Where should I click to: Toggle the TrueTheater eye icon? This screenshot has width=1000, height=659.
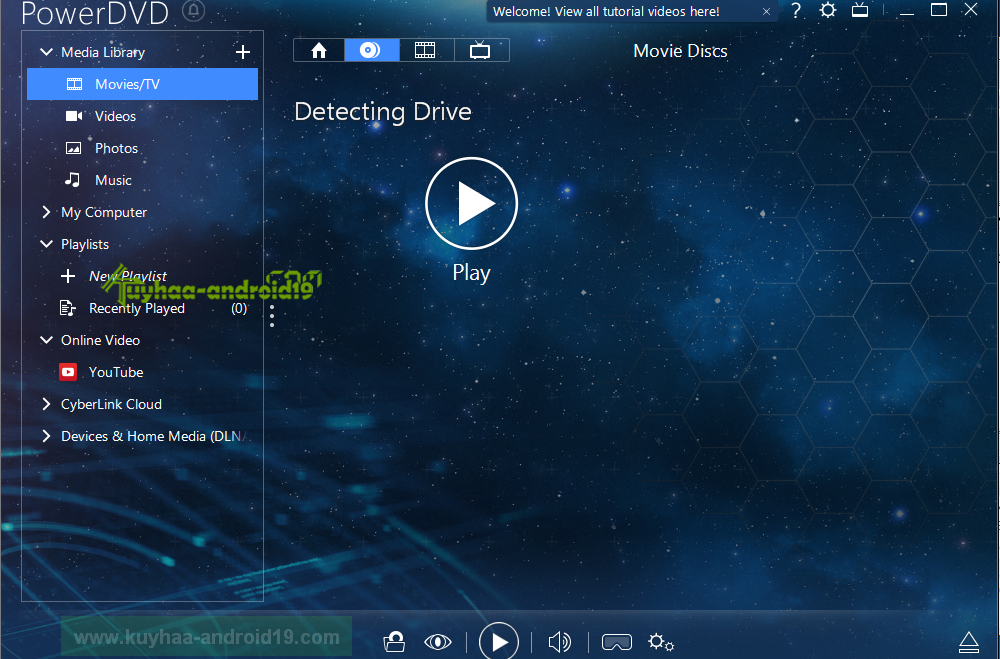pyautogui.click(x=438, y=642)
